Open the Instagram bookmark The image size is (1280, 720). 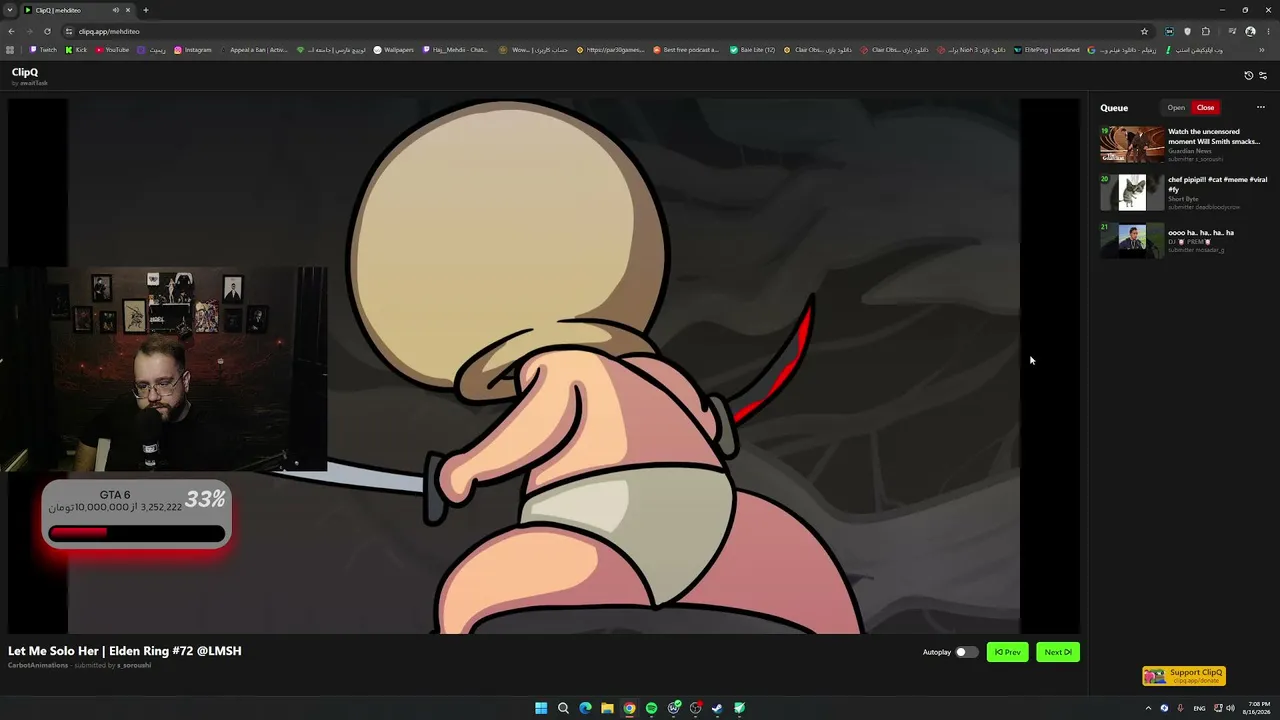(x=193, y=50)
